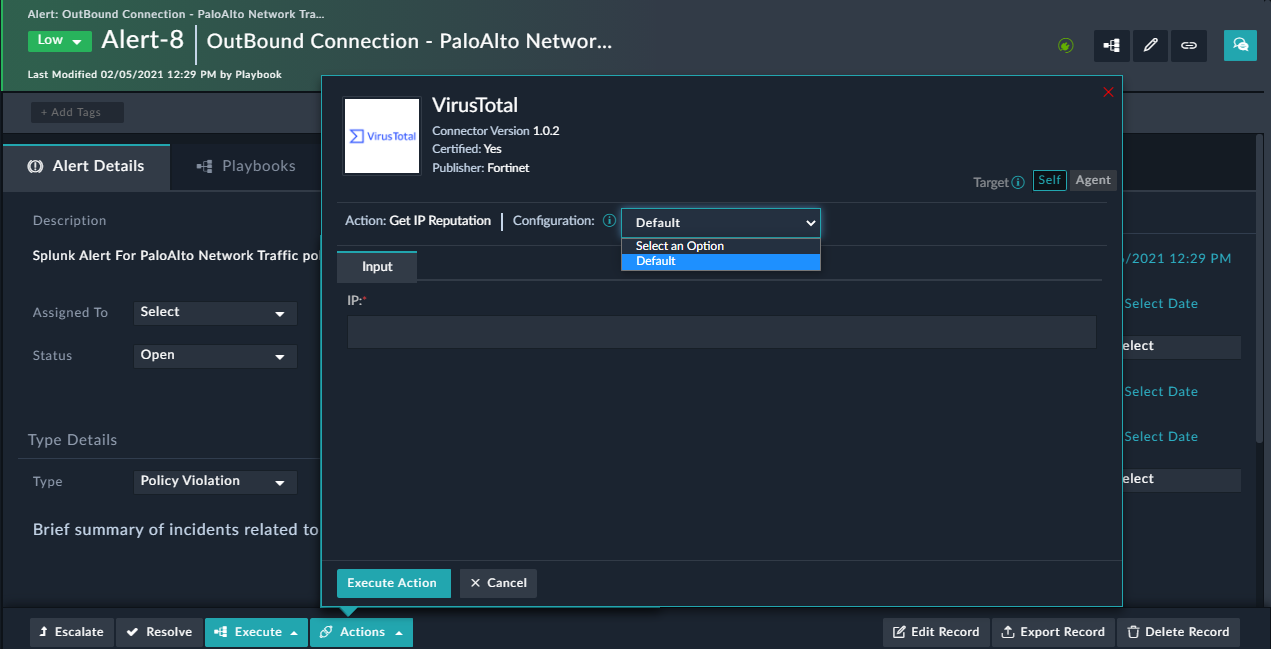Screen dimensions: 1271x649
Task: Switch to the Playbooks tab
Action: [x=245, y=165]
